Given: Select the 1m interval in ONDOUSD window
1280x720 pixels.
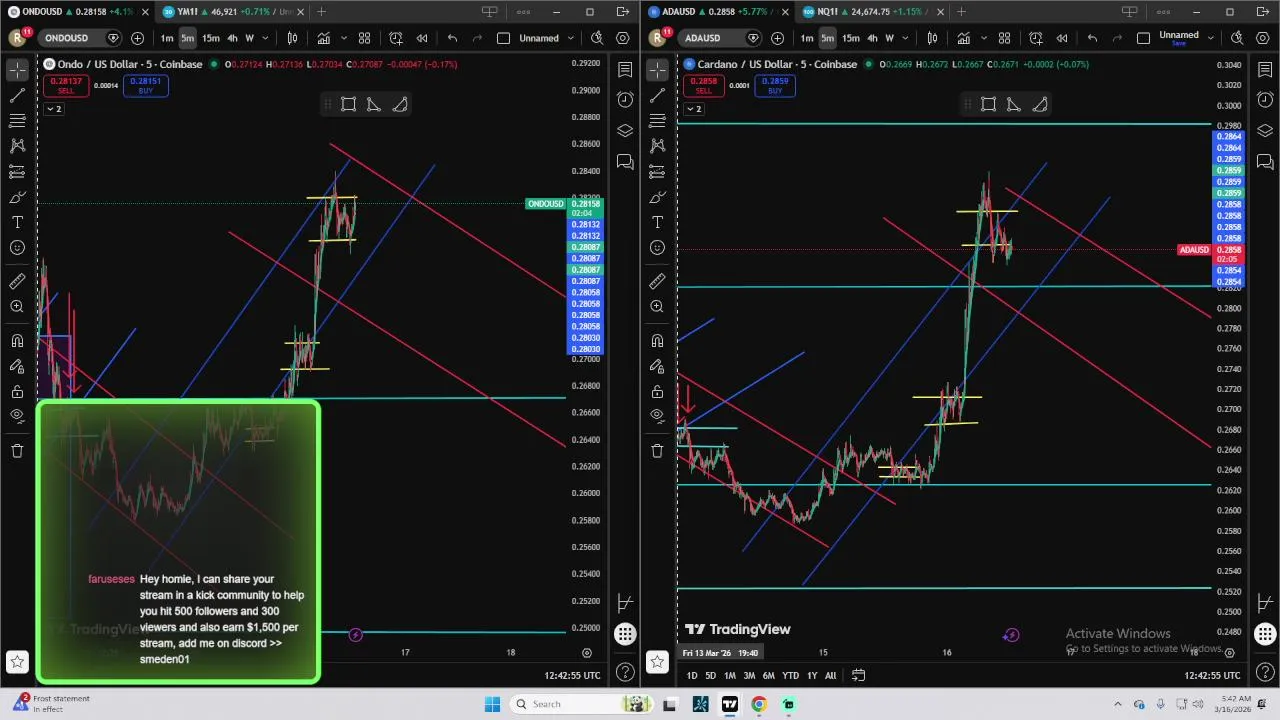Looking at the screenshot, I should [167, 38].
